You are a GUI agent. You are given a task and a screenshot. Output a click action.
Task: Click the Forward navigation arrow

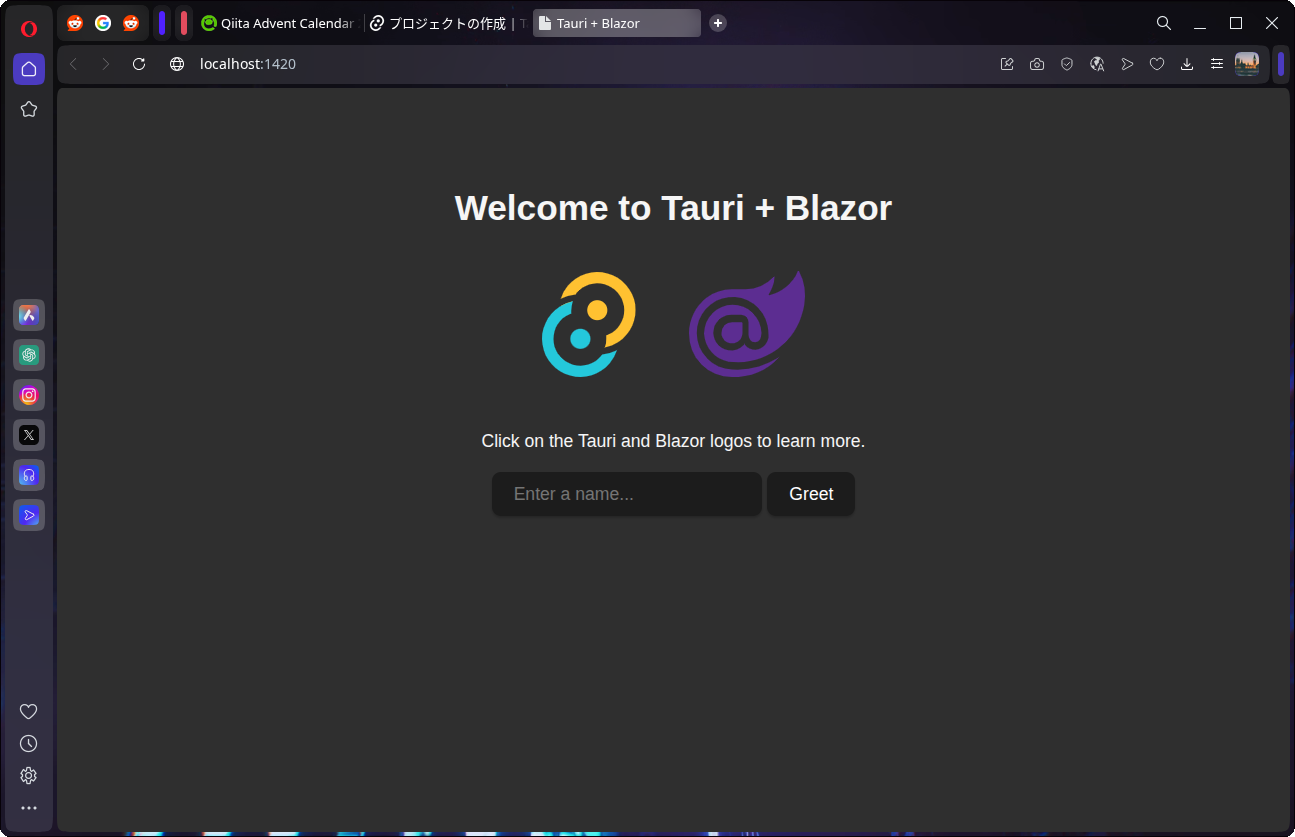[x=106, y=64]
